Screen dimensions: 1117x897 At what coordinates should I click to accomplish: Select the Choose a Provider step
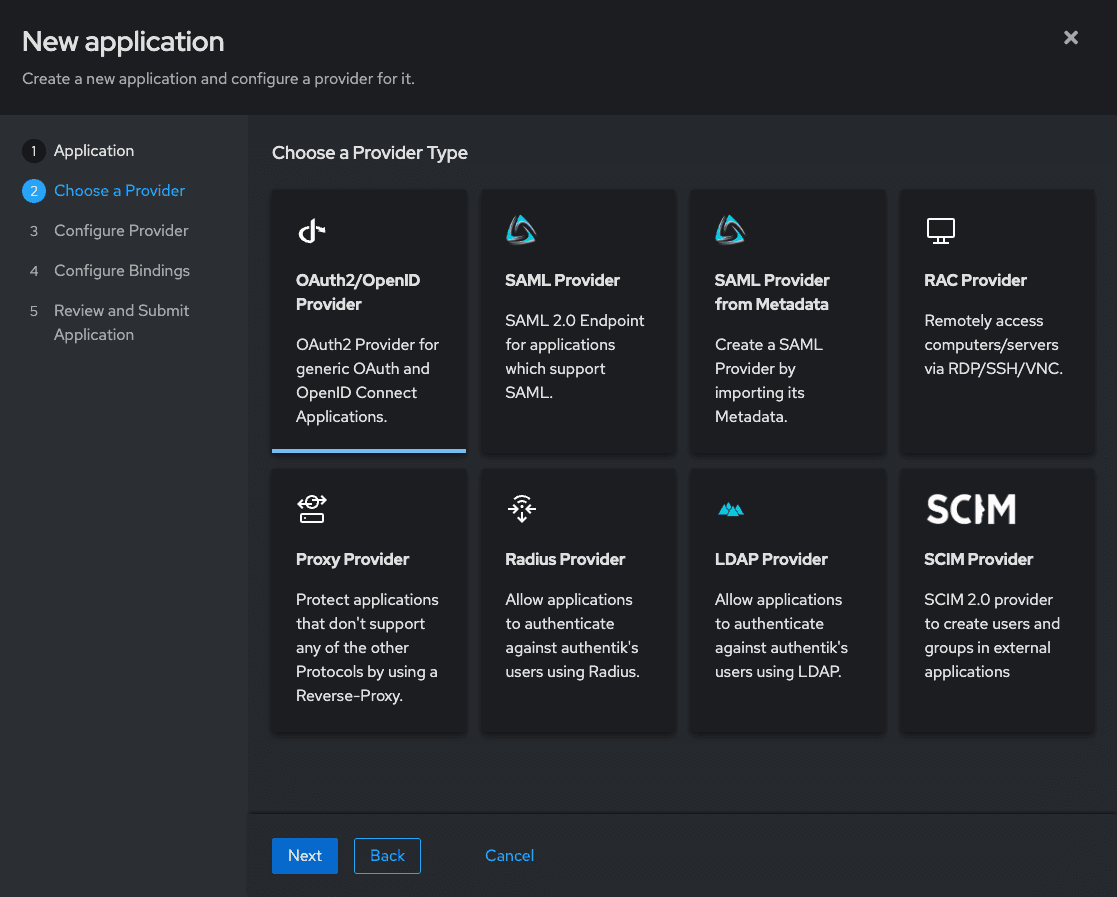119,191
